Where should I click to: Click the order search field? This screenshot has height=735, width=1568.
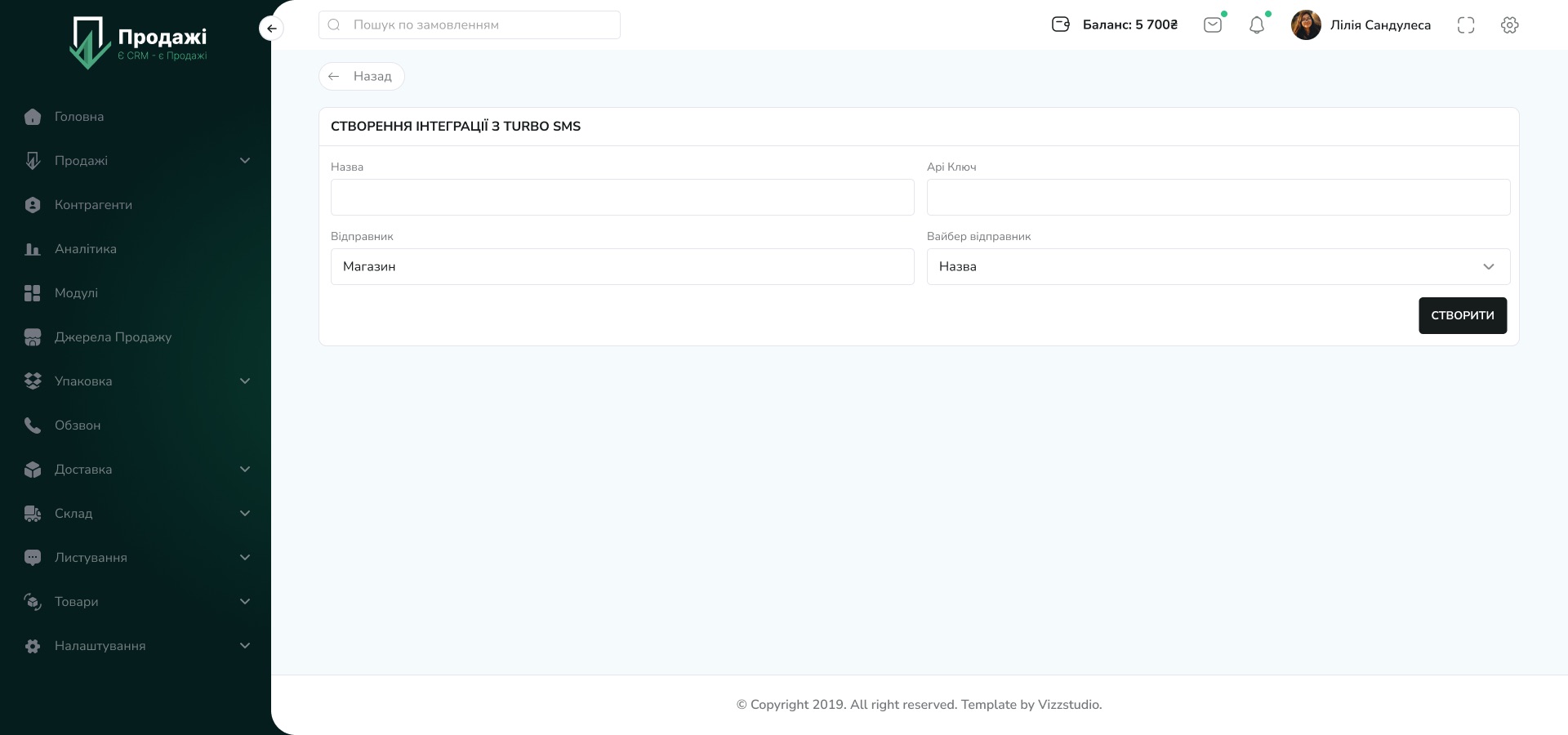click(470, 25)
